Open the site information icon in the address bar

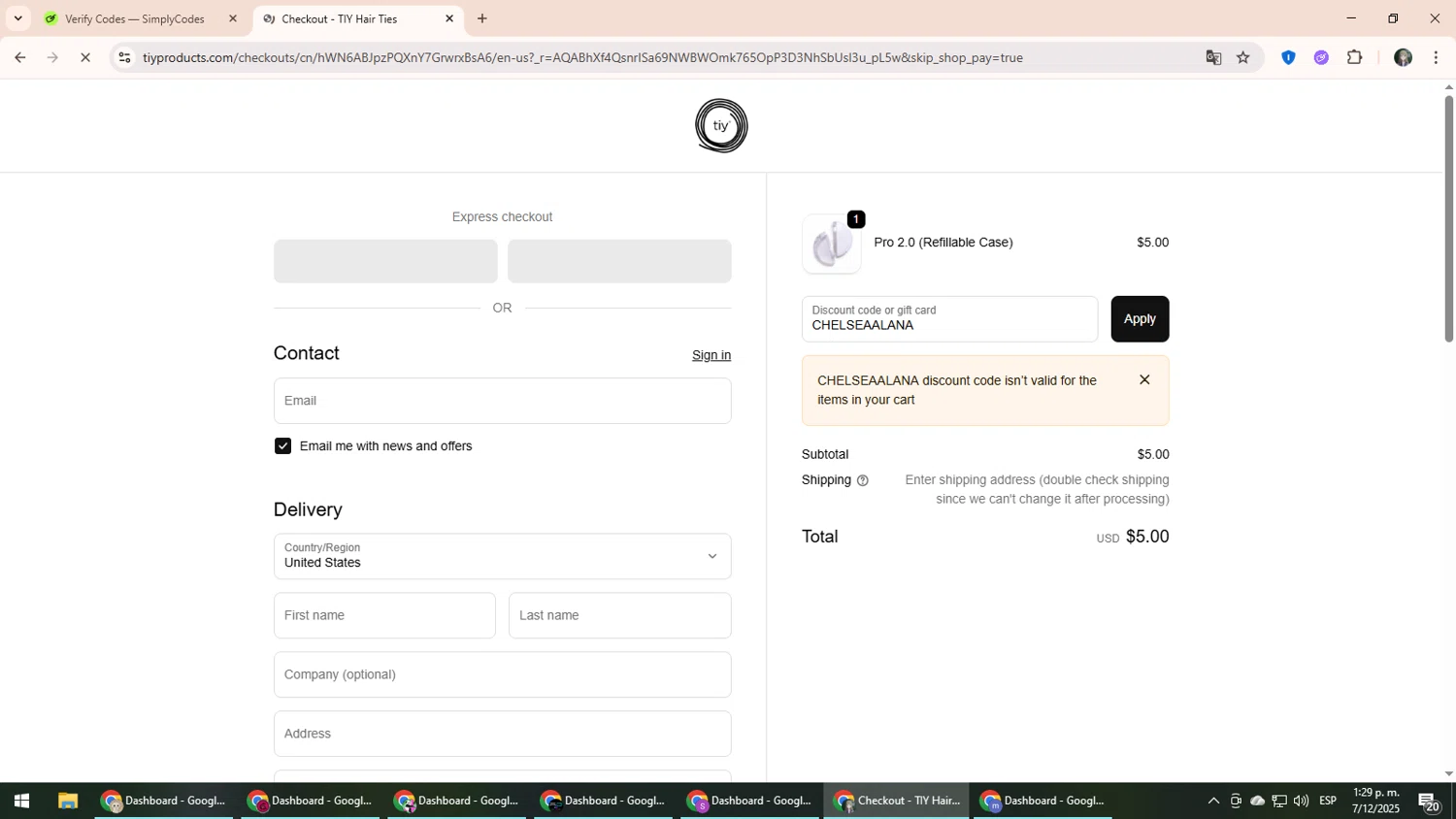pos(123,57)
